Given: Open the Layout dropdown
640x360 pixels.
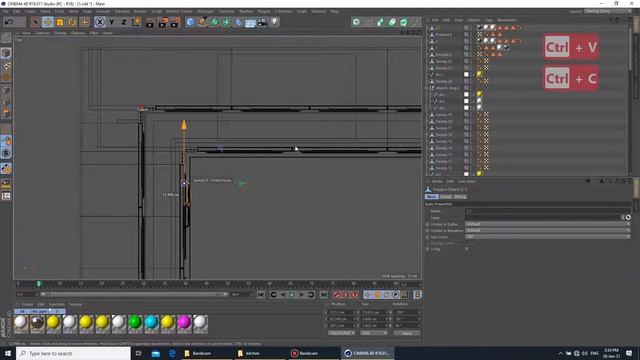Looking at the screenshot, I should [607, 11].
